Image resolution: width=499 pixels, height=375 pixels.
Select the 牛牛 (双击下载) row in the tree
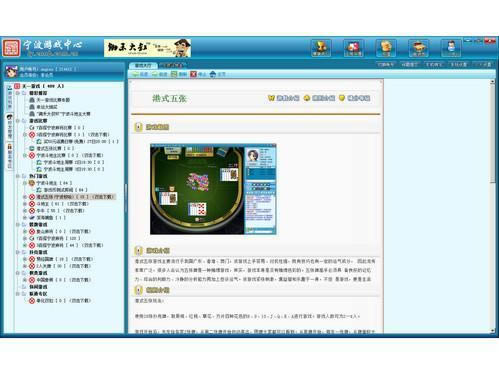[60, 211]
